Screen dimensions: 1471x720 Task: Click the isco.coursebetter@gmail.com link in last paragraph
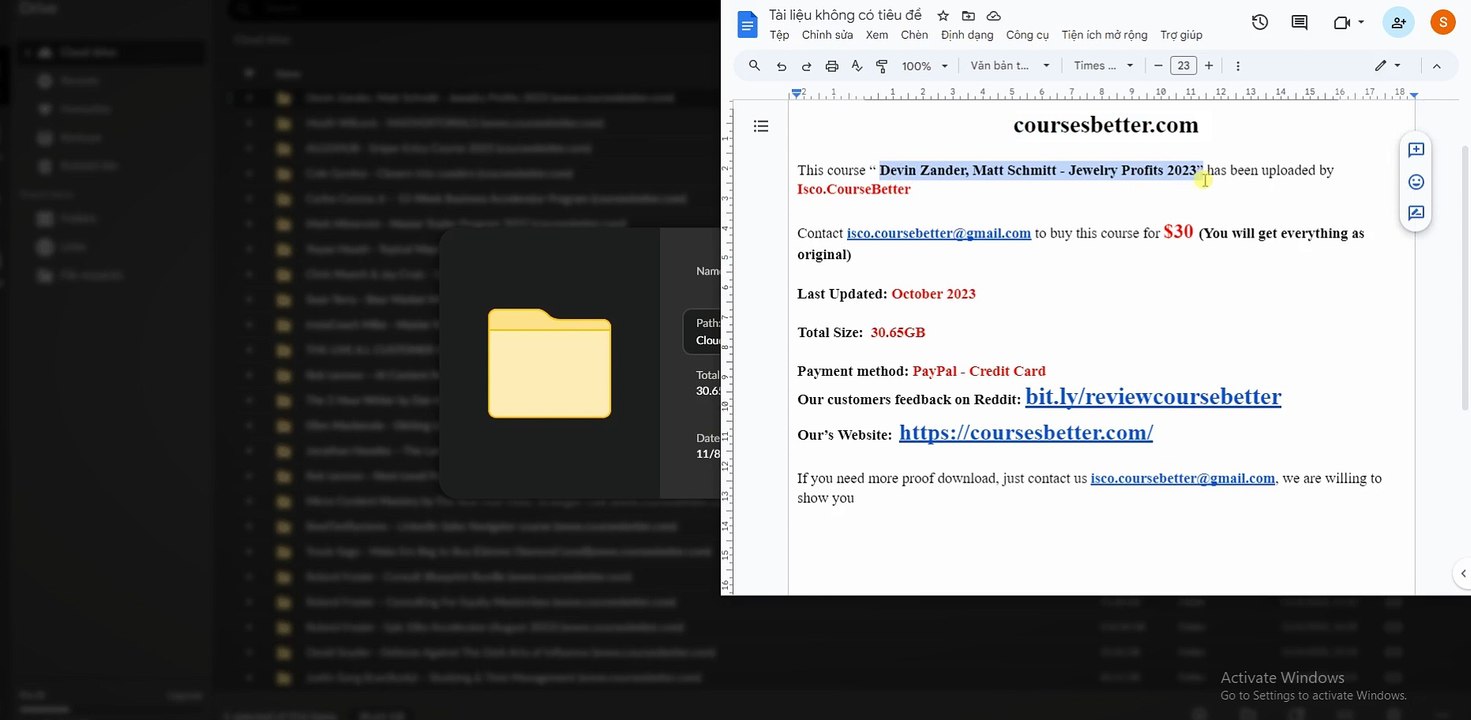[1182, 478]
